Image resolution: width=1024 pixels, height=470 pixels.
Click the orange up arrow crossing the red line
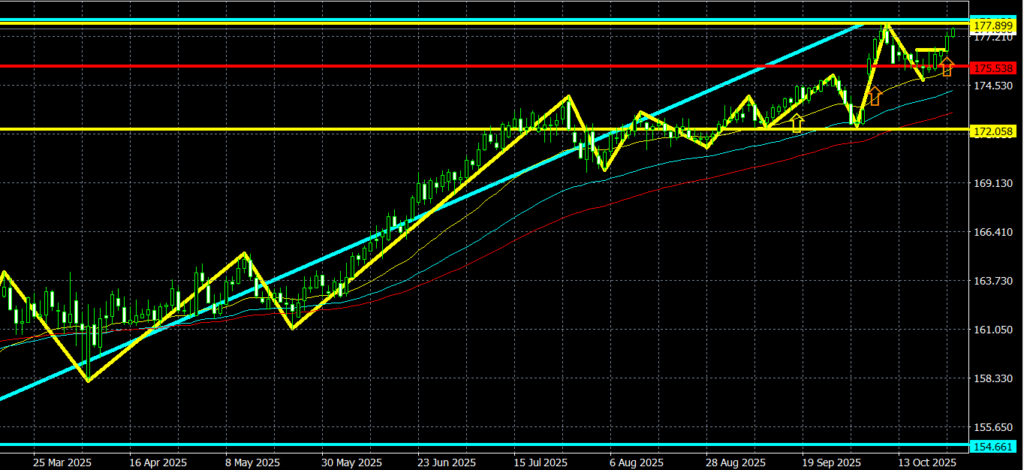pyautogui.click(x=946, y=67)
